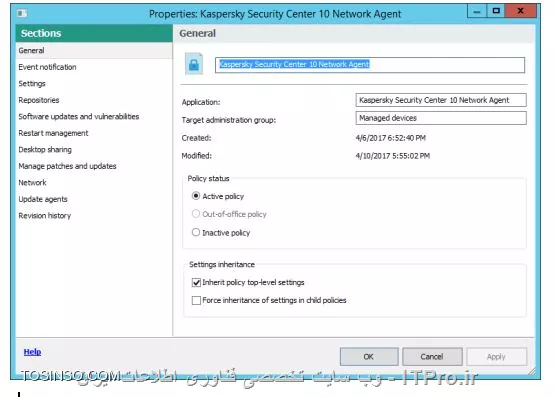Open the Repositories section
This screenshot has height=397, width=554.
point(94,100)
